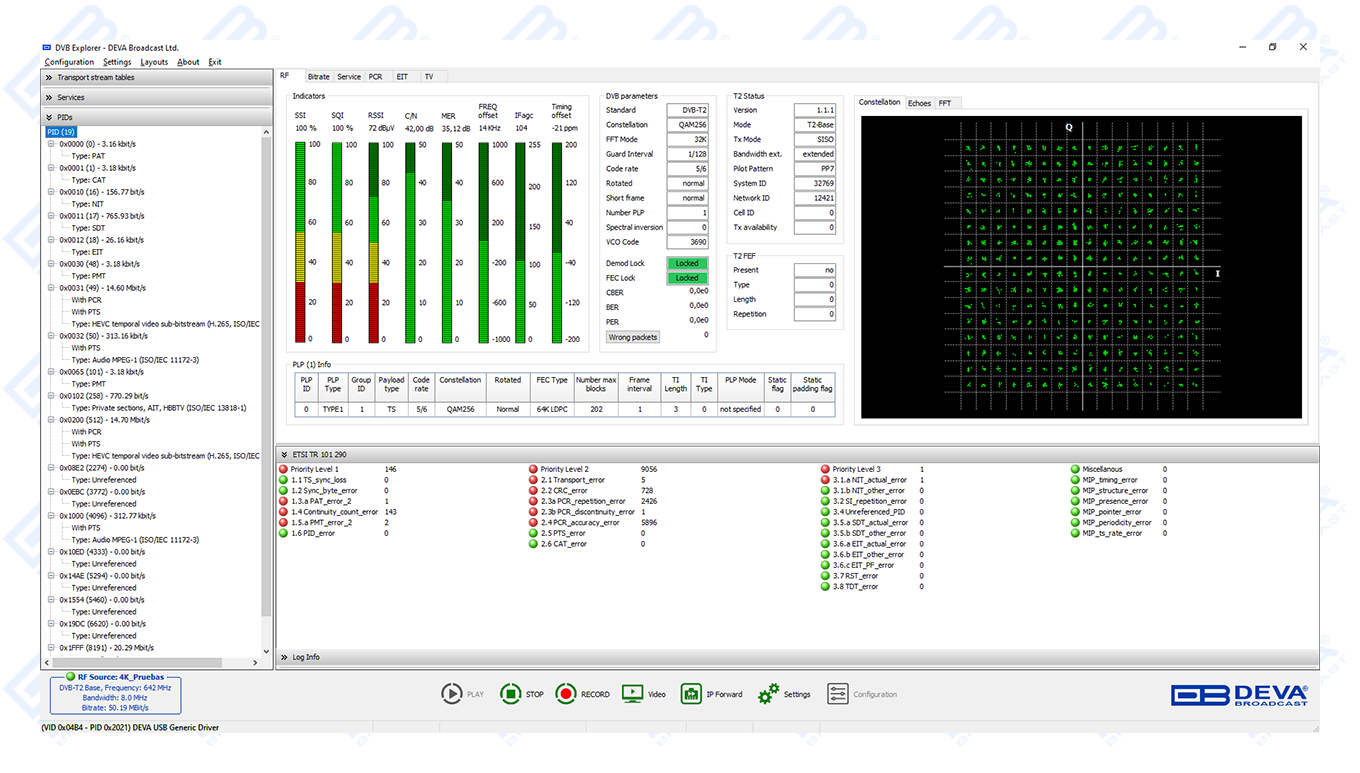Switch to the Bitrate tab
The image size is (1360, 773).
[318, 76]
